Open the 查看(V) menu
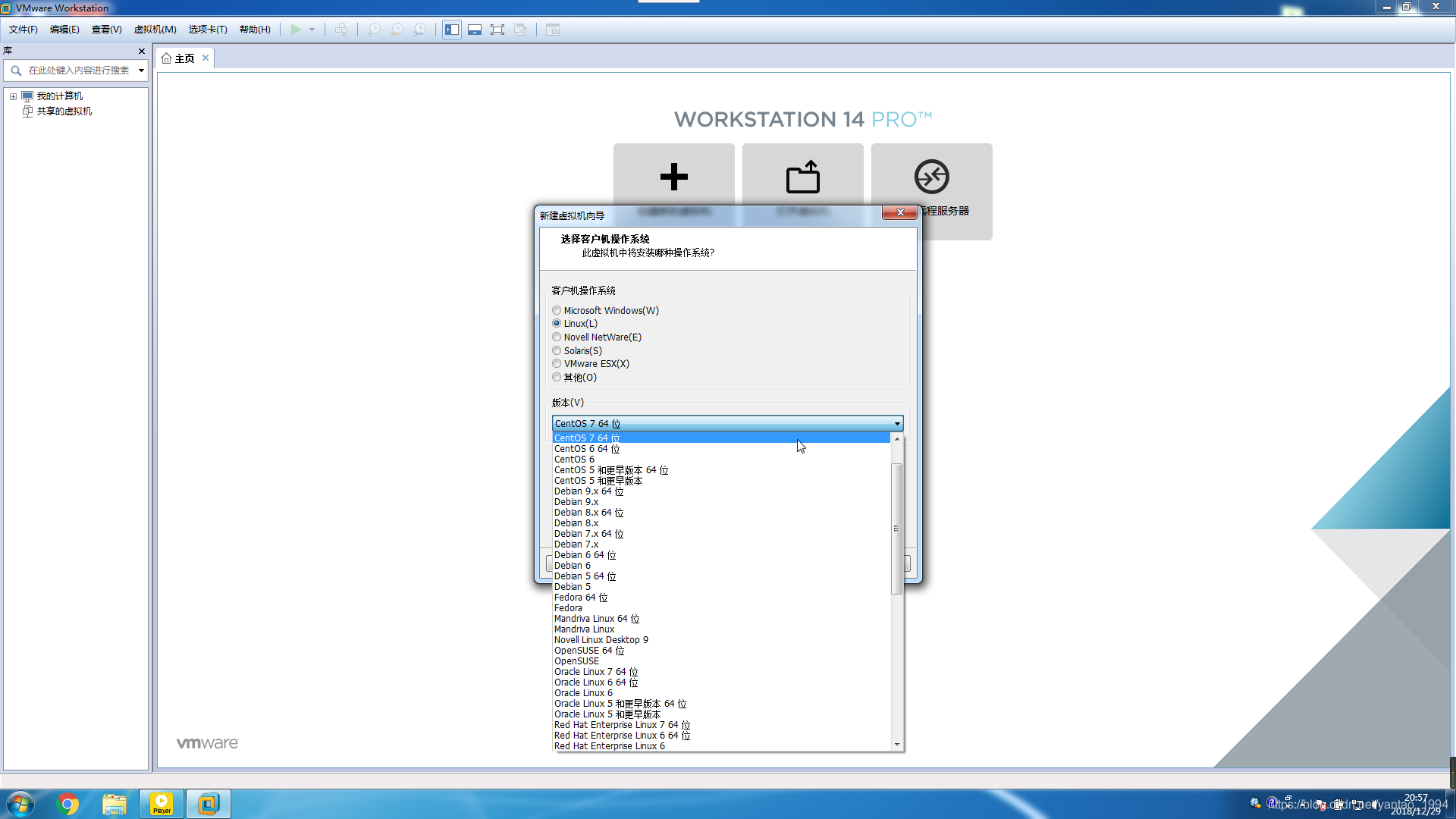Screen dimensions: 1456x819 coord(107,30)
